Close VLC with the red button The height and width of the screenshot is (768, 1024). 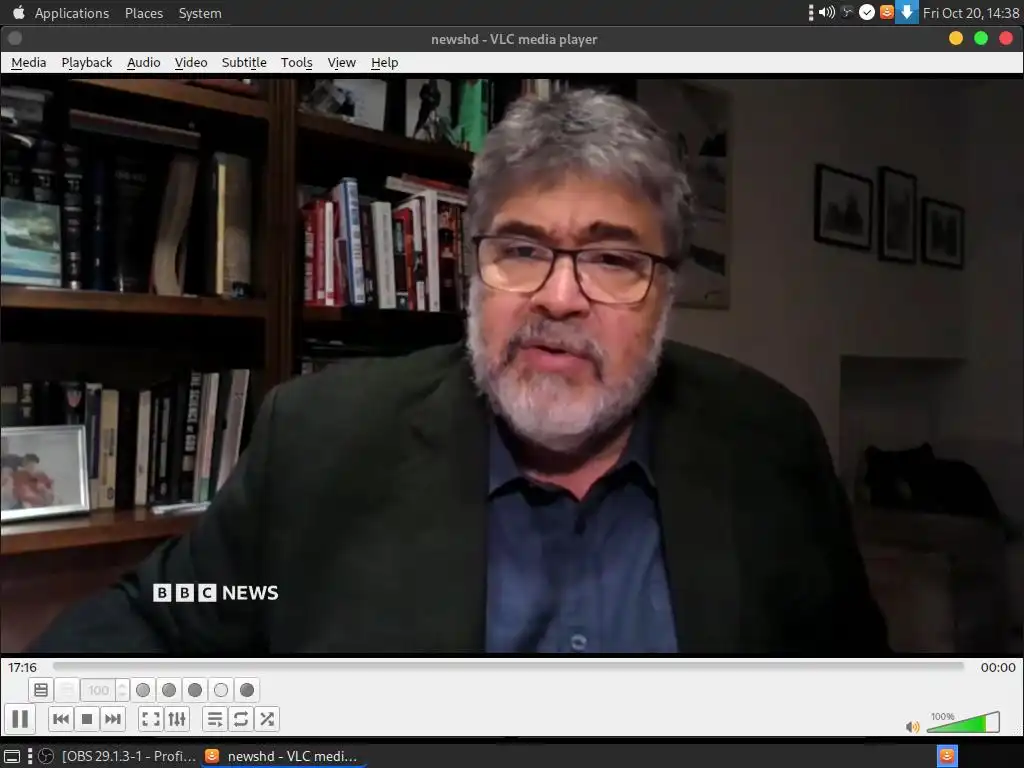click(1006, 39)
